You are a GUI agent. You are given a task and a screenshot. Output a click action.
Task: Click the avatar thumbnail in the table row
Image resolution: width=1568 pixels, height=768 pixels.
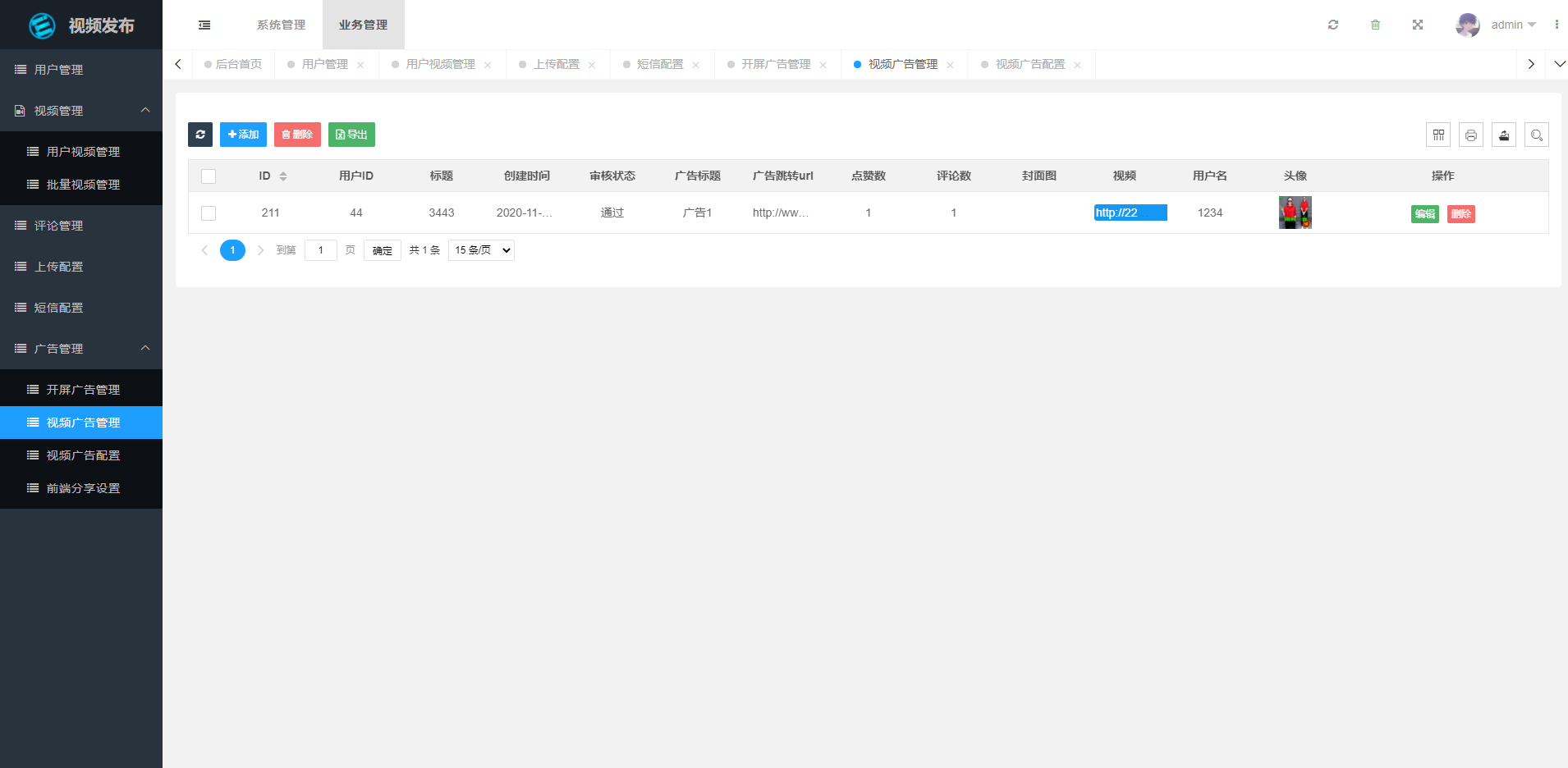tap(1295, 213)
